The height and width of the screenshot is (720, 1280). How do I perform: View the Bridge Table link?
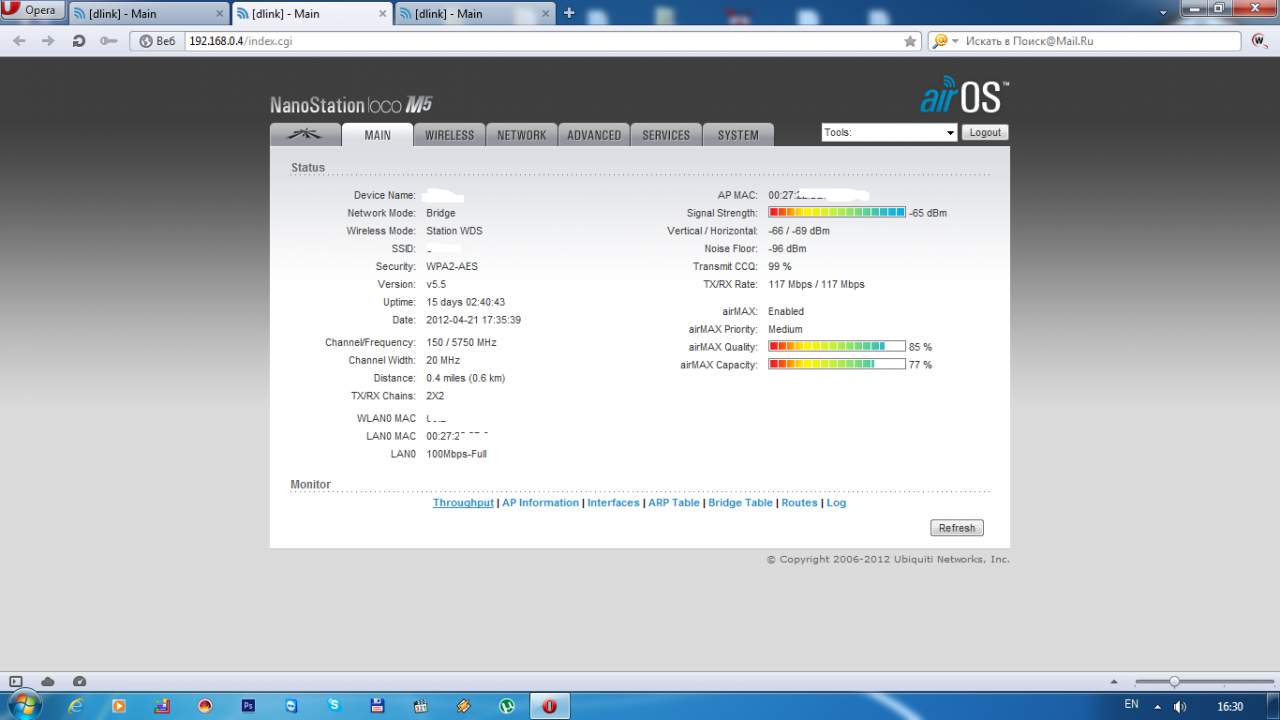pos(741,503)
